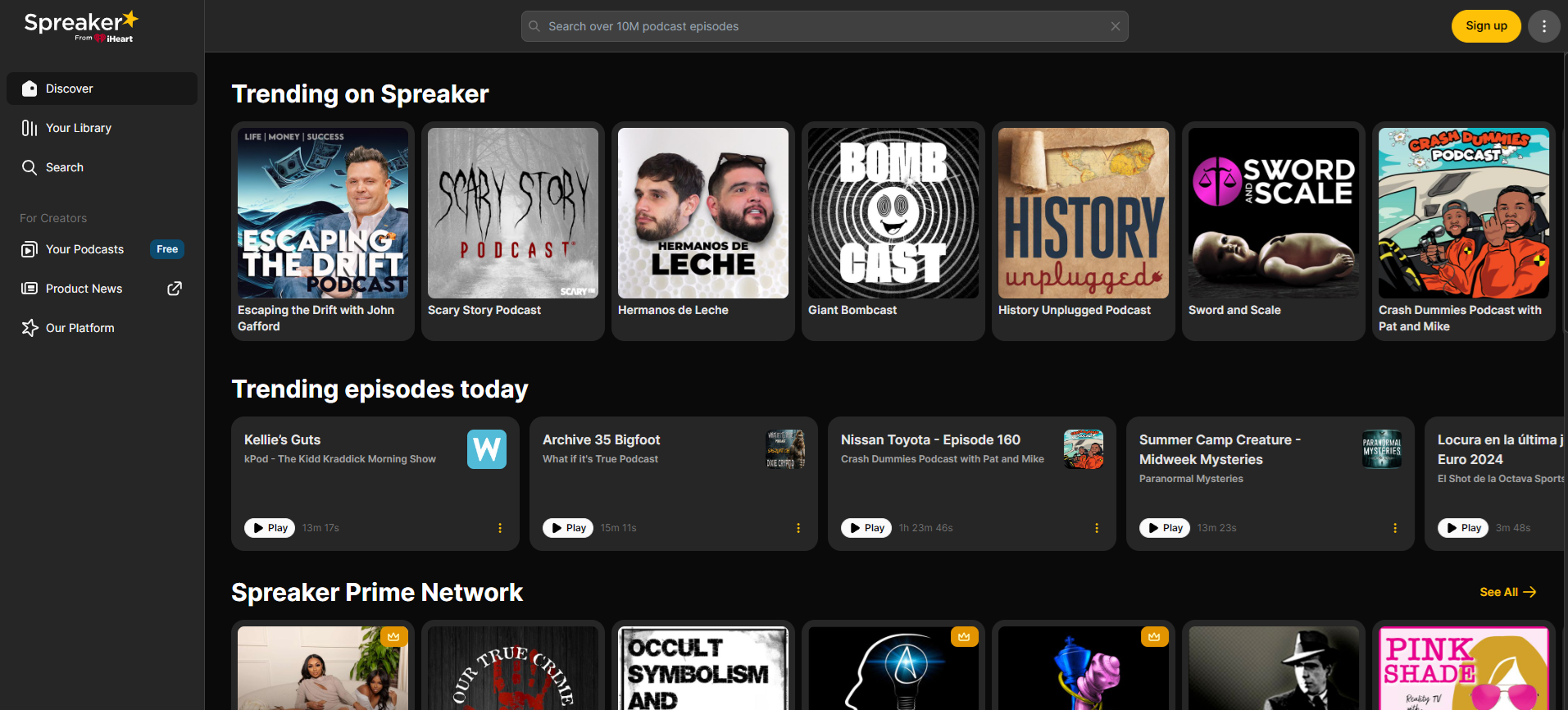This screenshot has width=1568, height=710.
Task: Open the chess piece fist podcast cover
Action: [x=1084, y=668]
